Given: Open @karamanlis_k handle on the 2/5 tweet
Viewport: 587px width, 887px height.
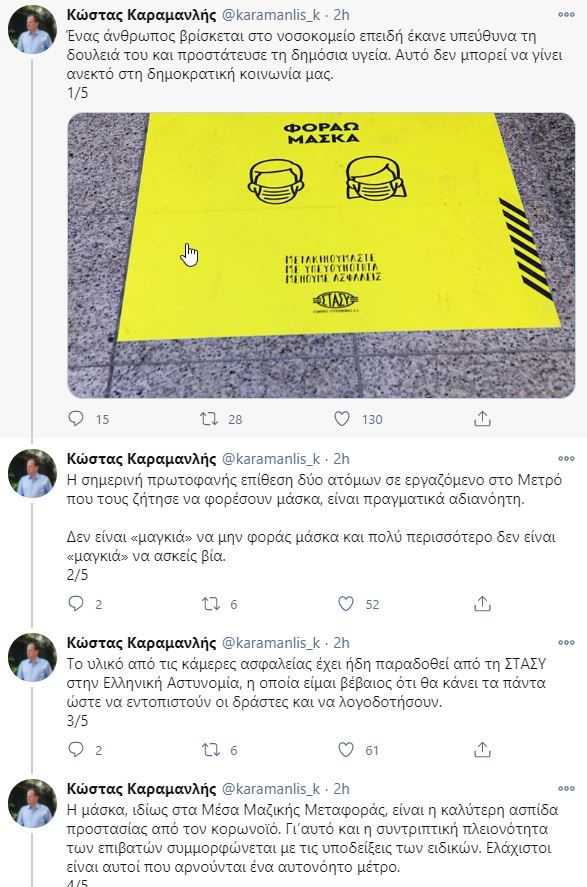Looking at the screenshot, I should point(271,459).
